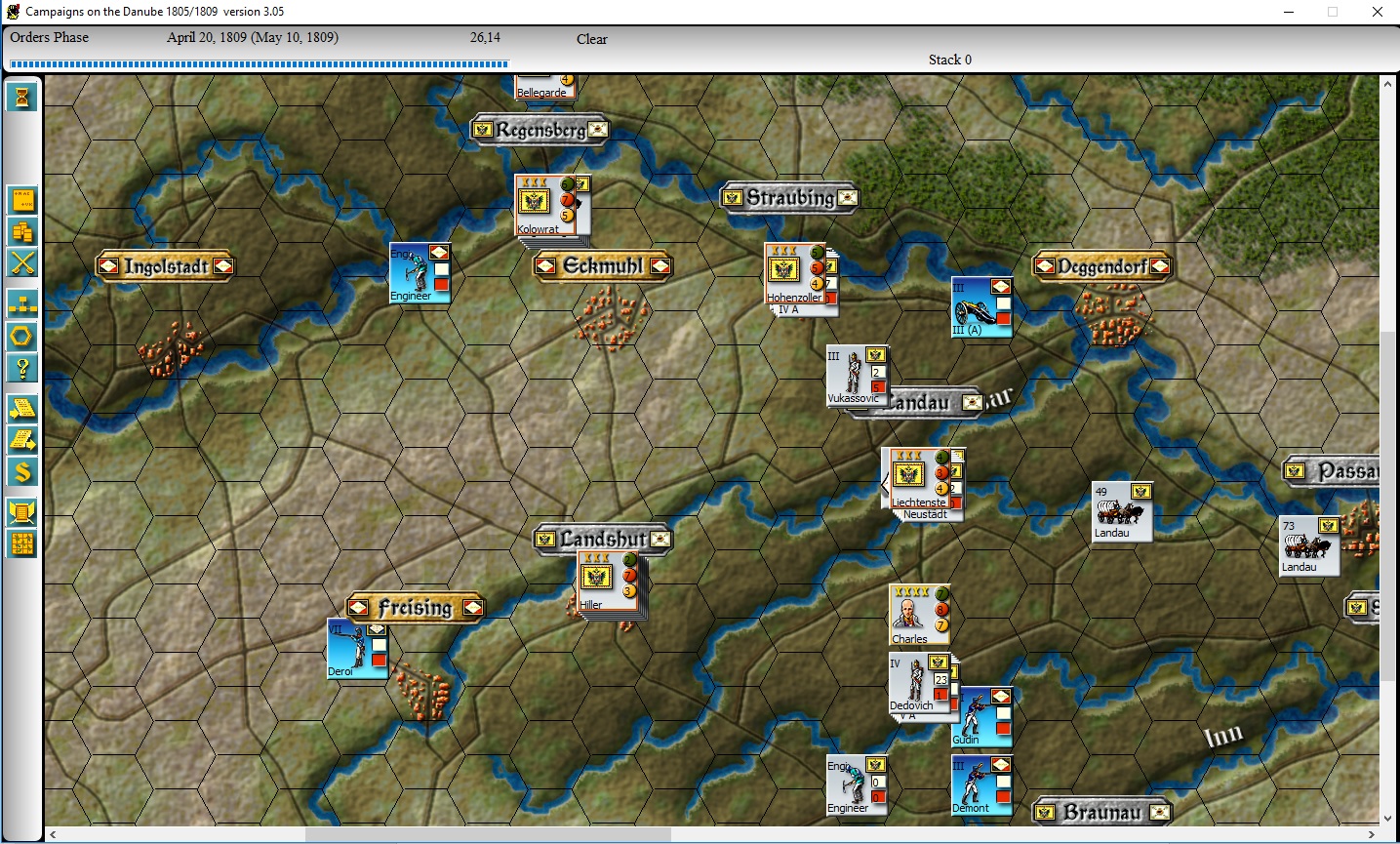Select the Deroi infantry unit
This screenshot has width=1400, height=844.
357,648
